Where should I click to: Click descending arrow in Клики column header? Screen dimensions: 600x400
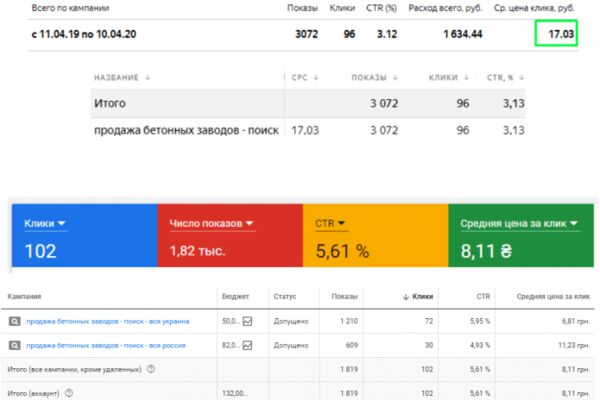pyautogui.click(x=406, y=297)
